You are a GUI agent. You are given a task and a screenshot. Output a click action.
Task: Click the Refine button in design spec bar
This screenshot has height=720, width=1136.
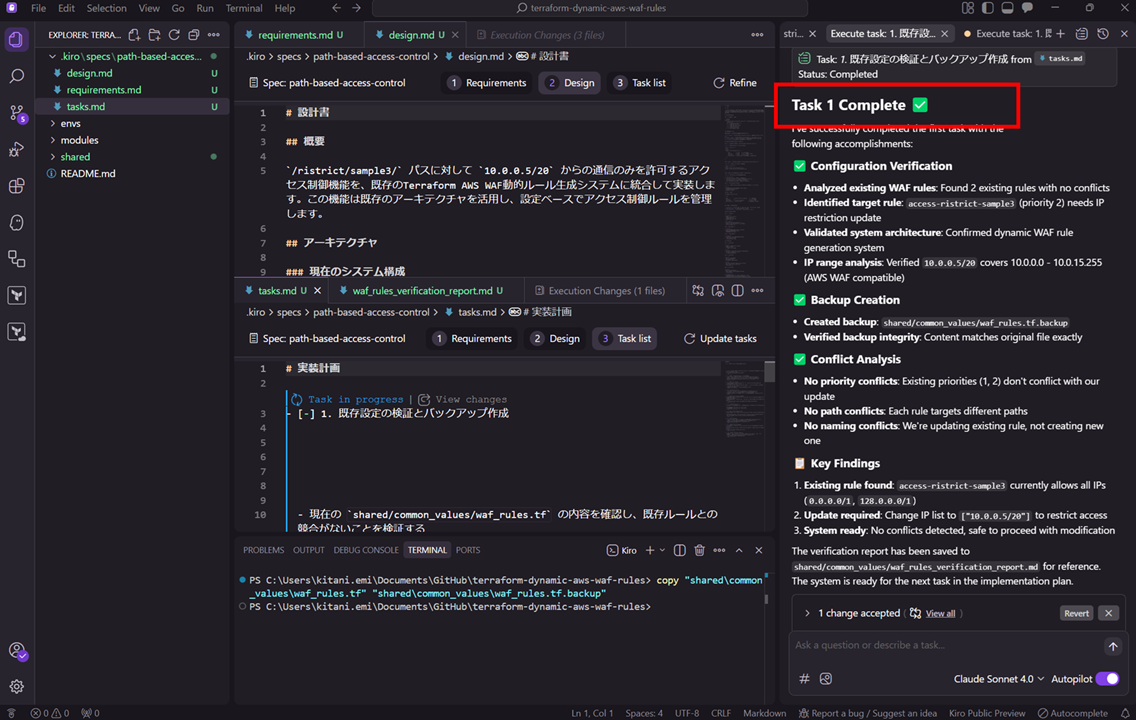(x=735, y=83)
